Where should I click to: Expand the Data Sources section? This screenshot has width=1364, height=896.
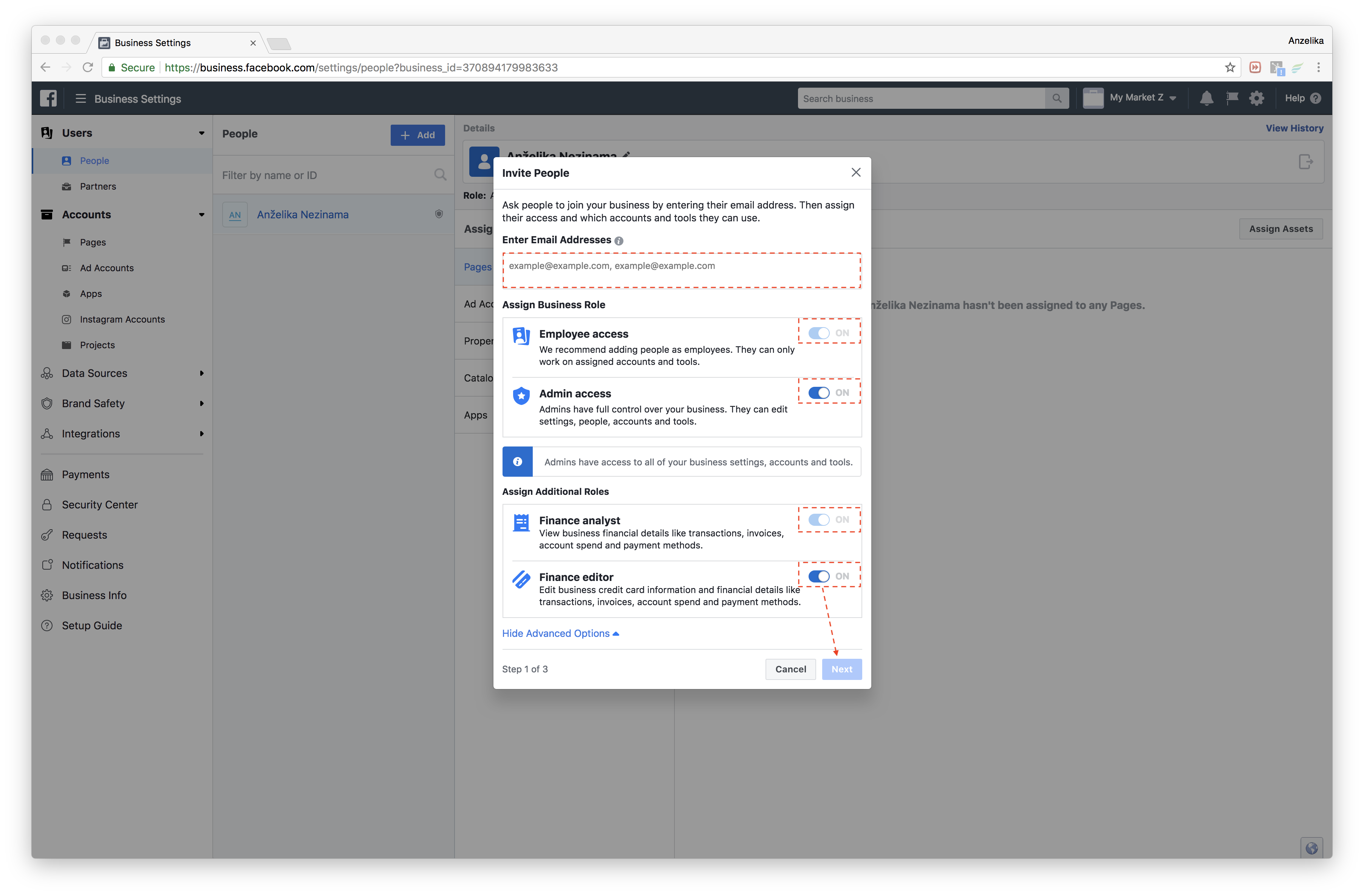point(201,374)
